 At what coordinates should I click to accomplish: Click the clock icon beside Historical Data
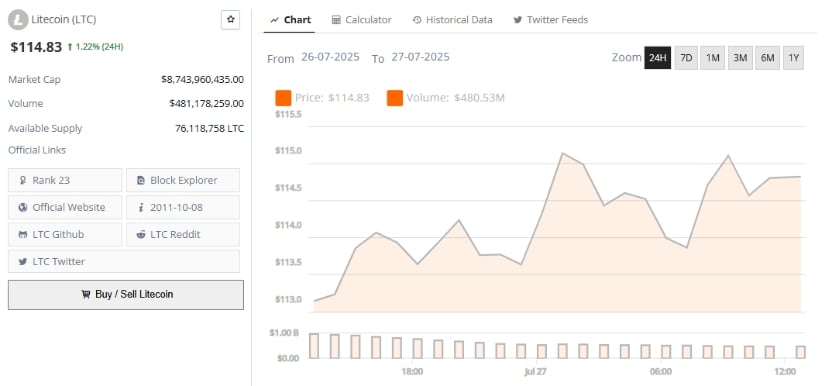(x=417, y=20)
